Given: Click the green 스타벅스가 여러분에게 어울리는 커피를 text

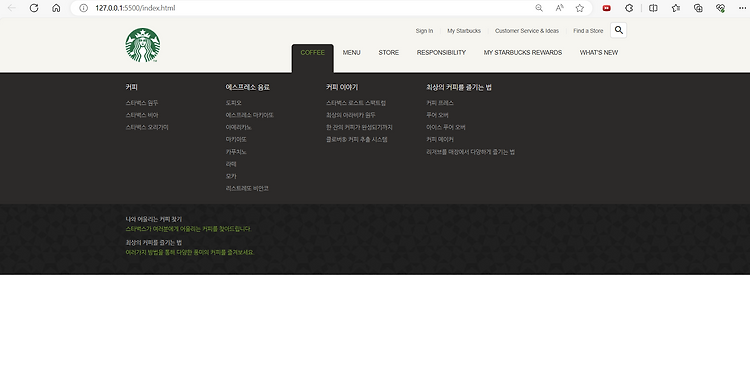Looking at the screenshot, I should coord(188,229).
